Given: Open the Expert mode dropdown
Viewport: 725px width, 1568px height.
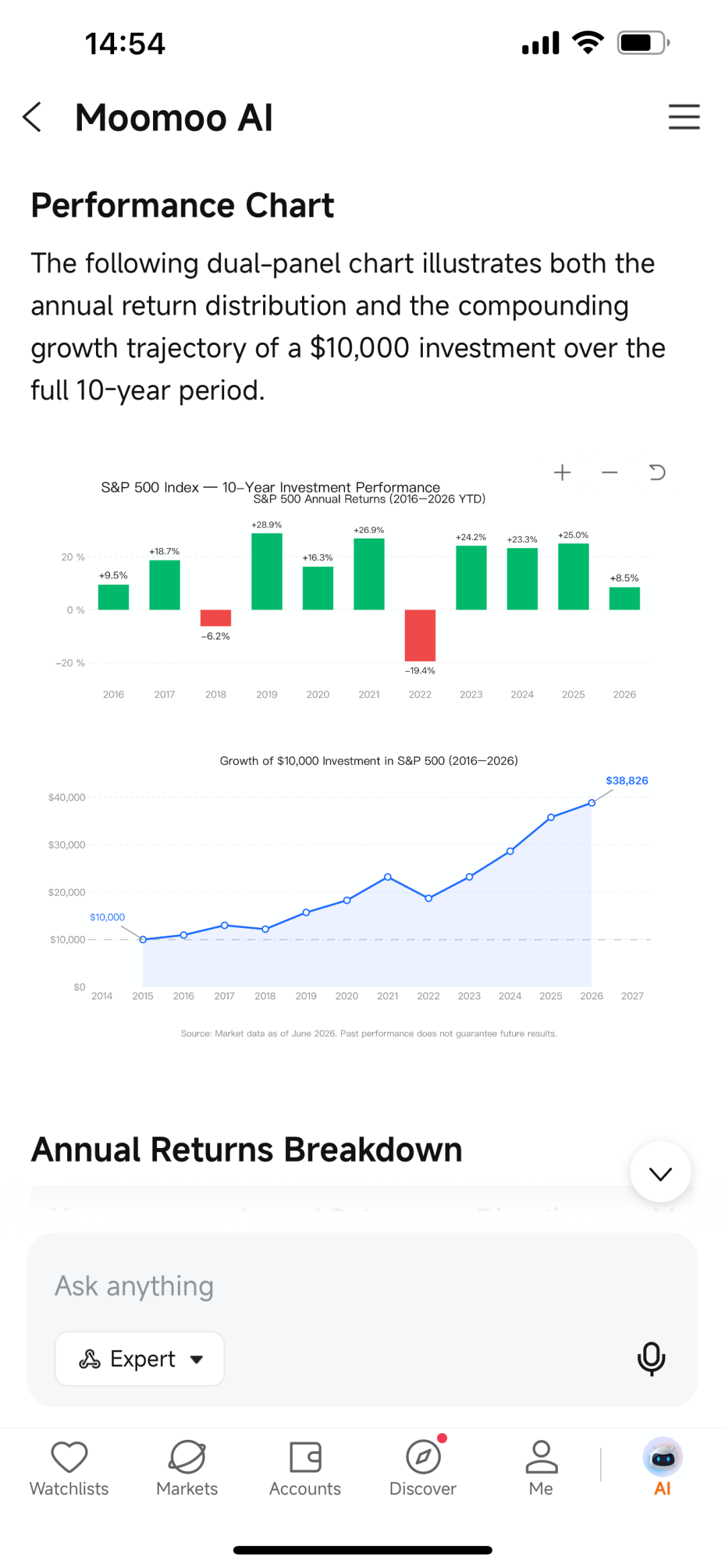Looking at the screenshot, I should coord(140,1359).
